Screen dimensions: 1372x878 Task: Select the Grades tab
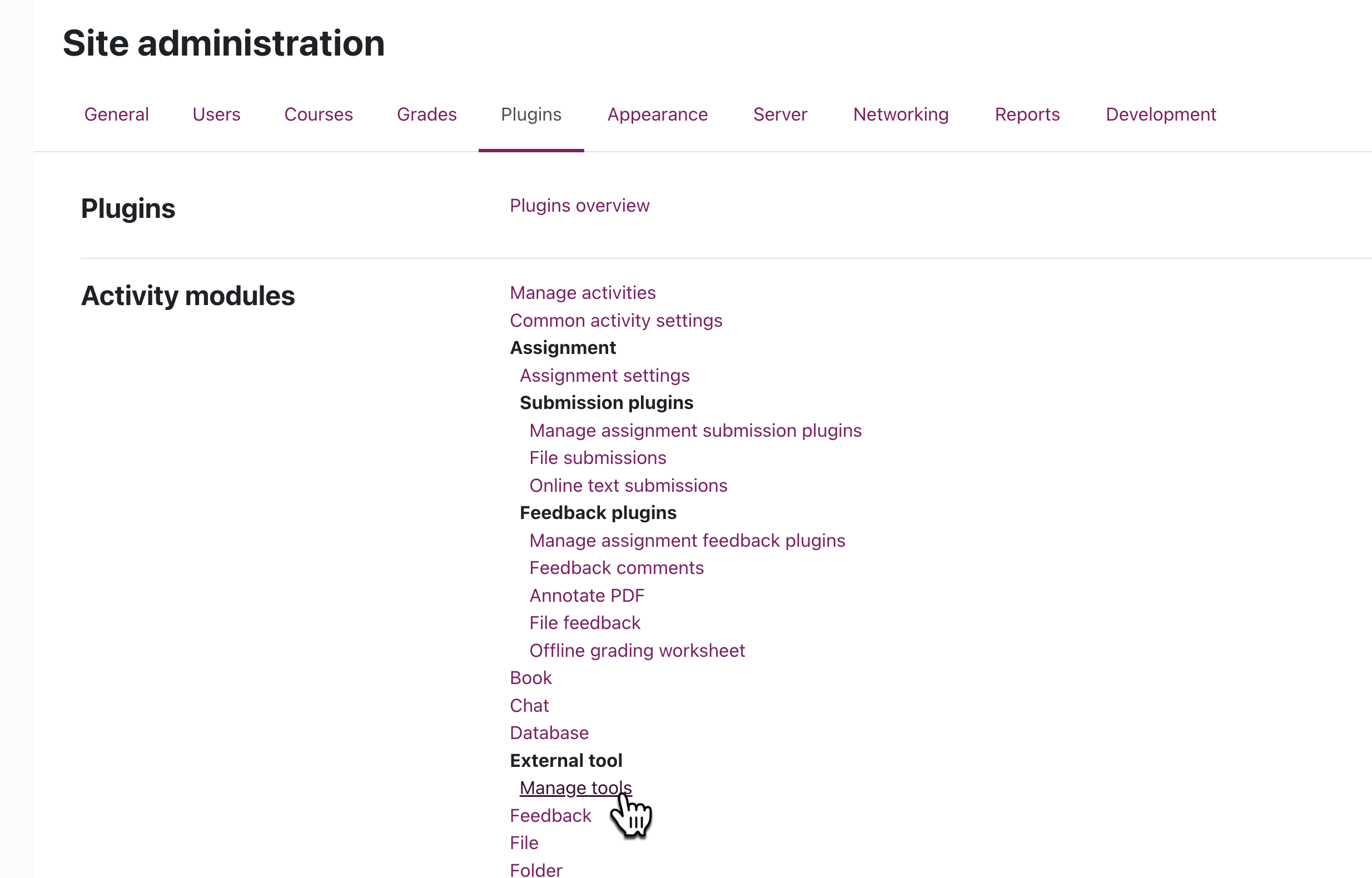(x=426, y=114)
